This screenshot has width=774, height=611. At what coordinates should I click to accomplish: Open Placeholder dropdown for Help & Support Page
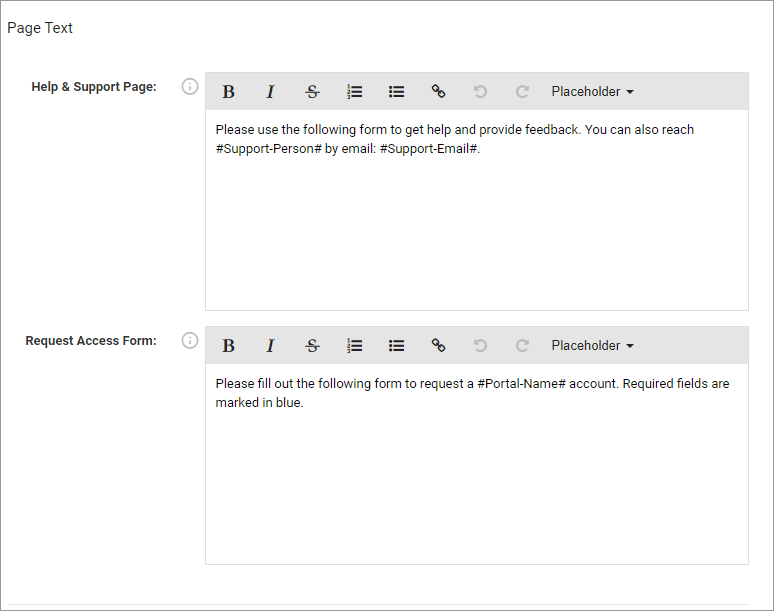(592, 92)
